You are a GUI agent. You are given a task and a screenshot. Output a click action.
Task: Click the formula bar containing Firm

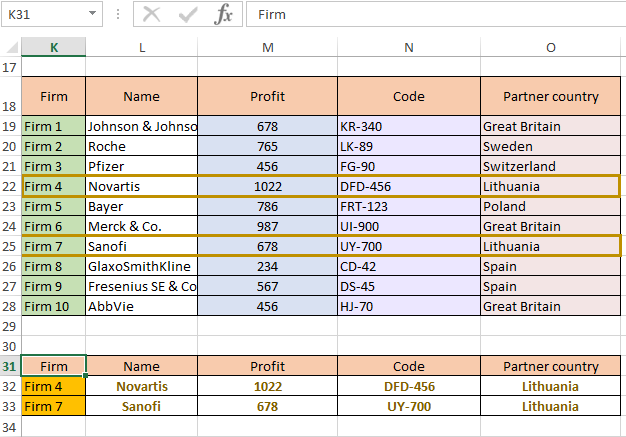(435, 14)
